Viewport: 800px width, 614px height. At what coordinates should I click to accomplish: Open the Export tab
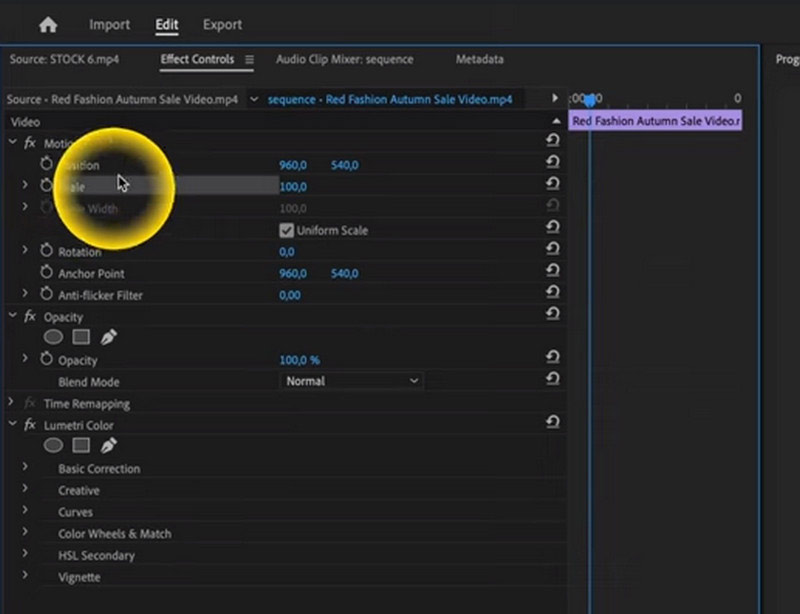222,24
